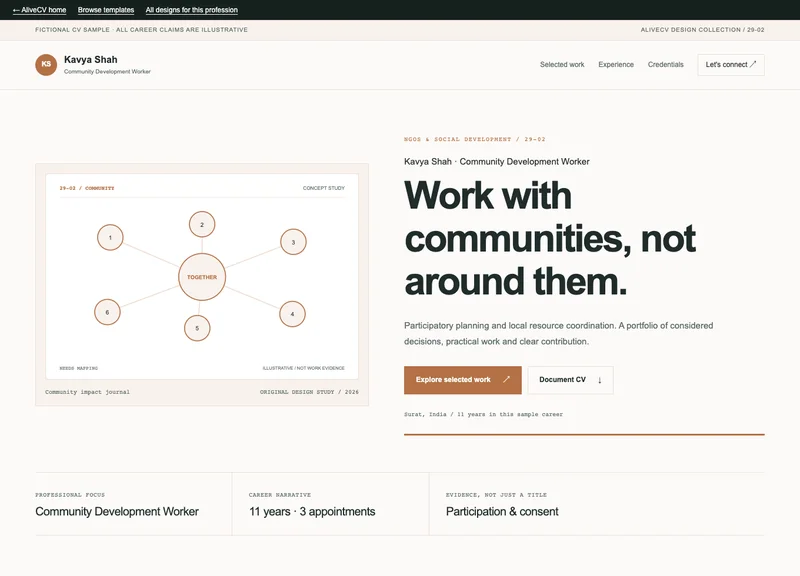Select node 3 in community diagram
The height and width of the screenshot is (576, 800).
tap(293, 242)
